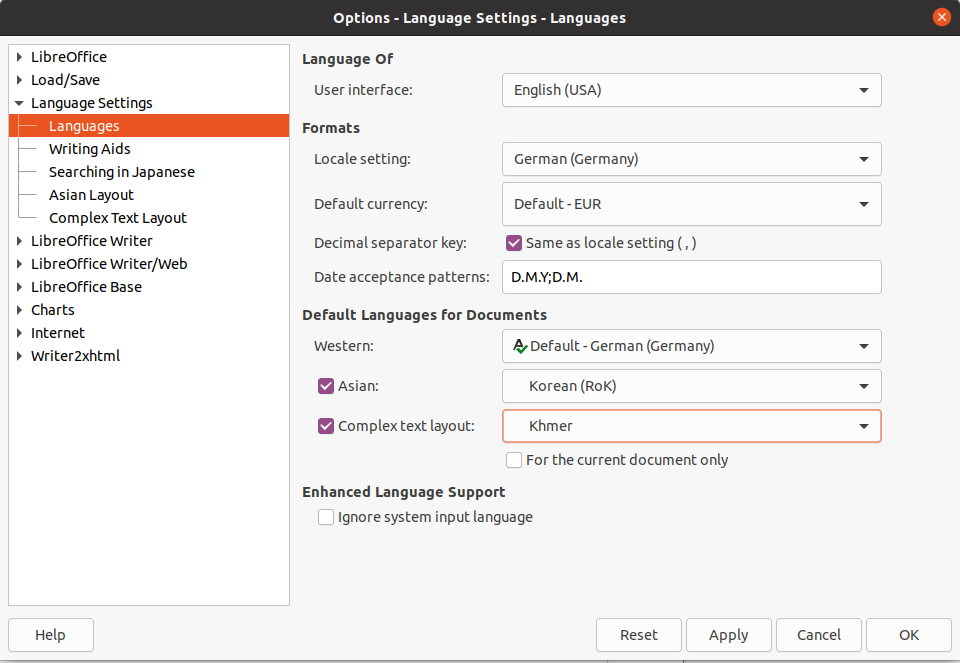Open the Locale setting dropdown
The image size is (960, 663).
691,159
